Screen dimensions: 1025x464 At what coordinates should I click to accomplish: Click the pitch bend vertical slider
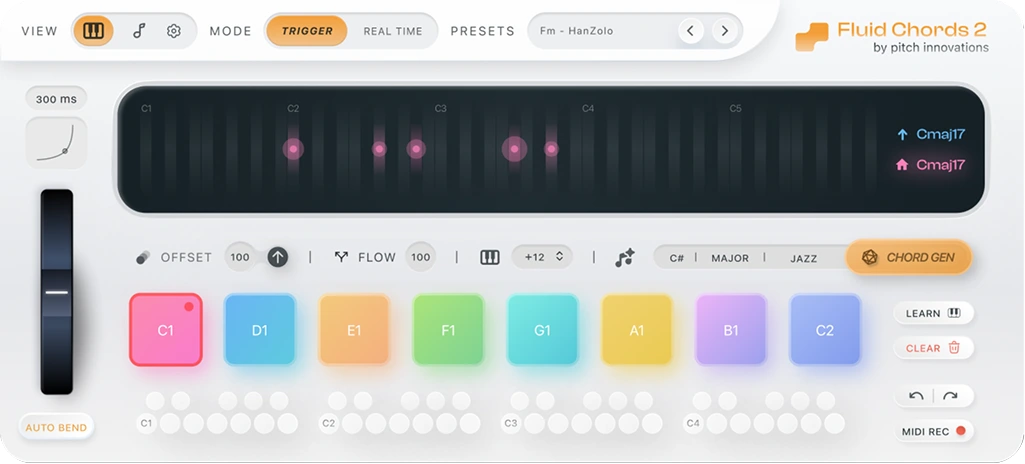pyautogui.click(x=57, y=292)
